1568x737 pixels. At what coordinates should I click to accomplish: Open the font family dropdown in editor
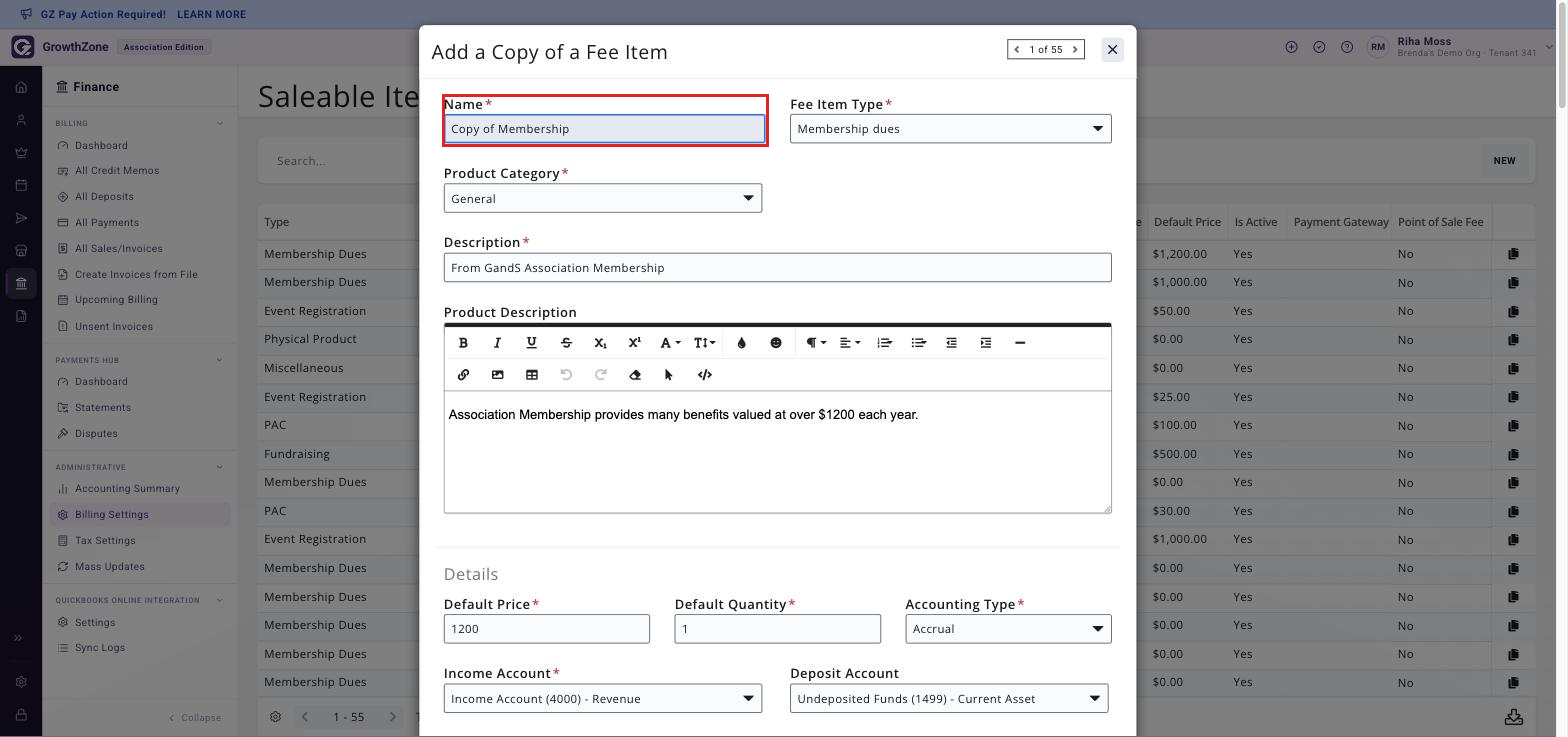(x=669, y=343)
